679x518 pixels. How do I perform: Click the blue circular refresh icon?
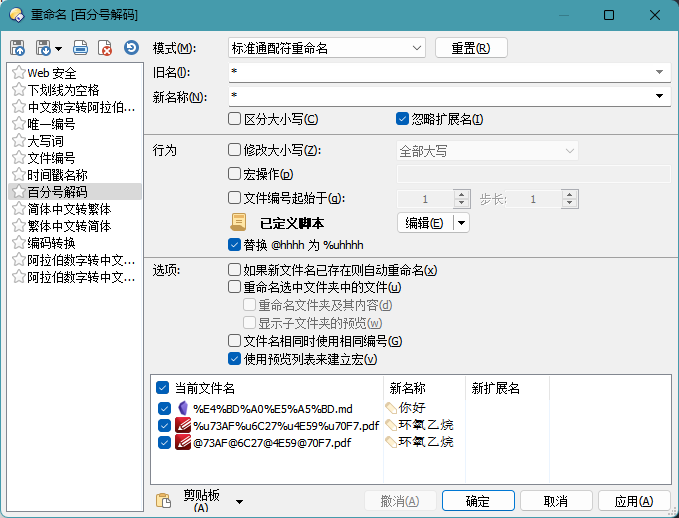pyautogui.click(x=131, y=48)
